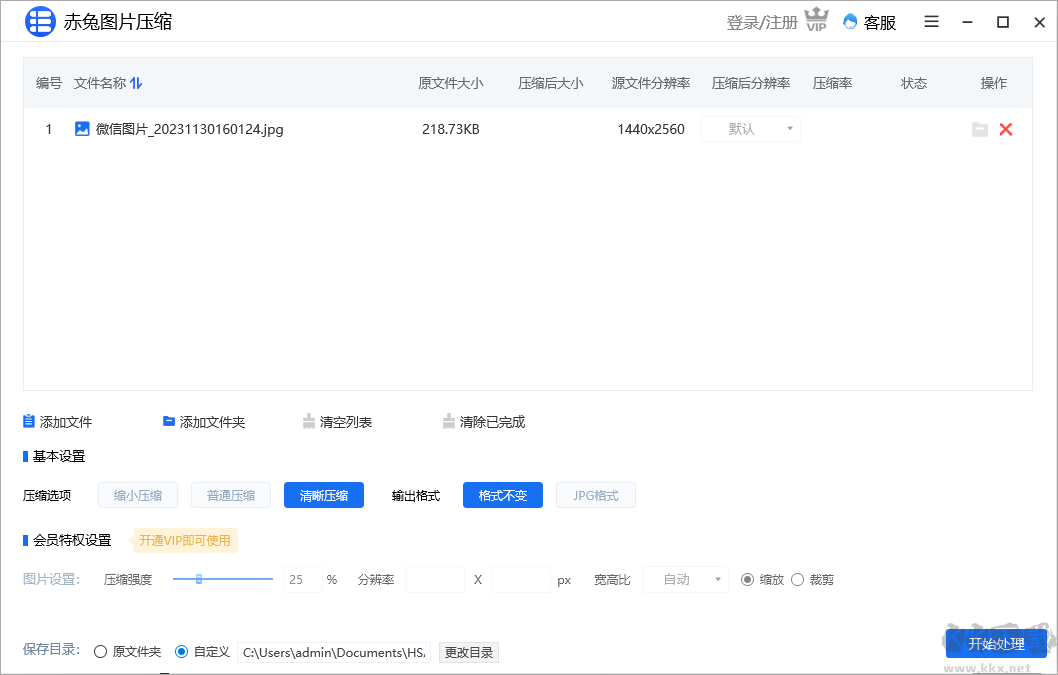
Task: Open the file's folder via folder icon
Action: coord(980,128)
